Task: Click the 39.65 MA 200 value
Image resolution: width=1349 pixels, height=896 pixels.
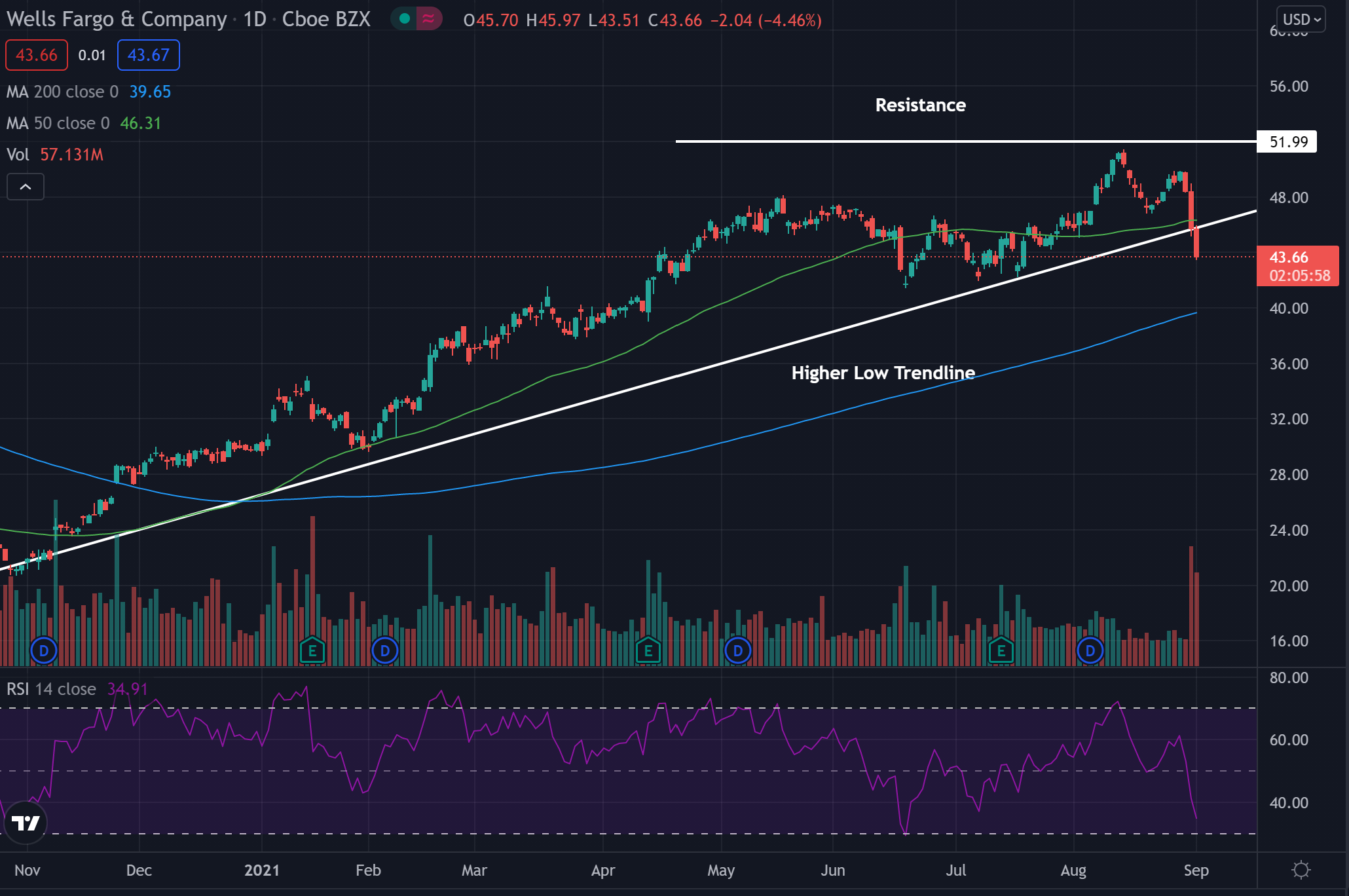Action: tap(150, 92)
